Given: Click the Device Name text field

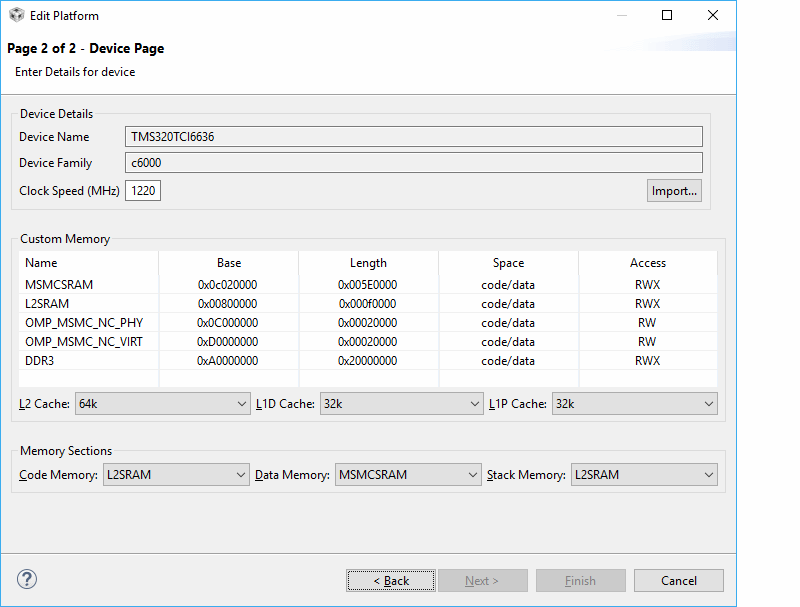Looking at the screenshot, I should tap(414, 137).
